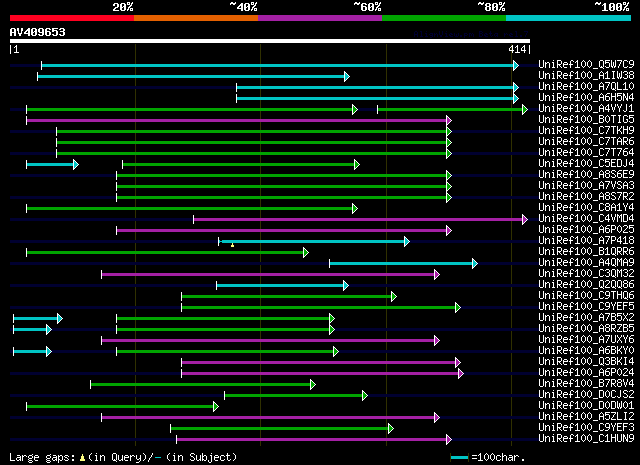Select label UniRef100_A4QMA9
The width and height of the screenshot is (640, 465).
click(586, 263)
